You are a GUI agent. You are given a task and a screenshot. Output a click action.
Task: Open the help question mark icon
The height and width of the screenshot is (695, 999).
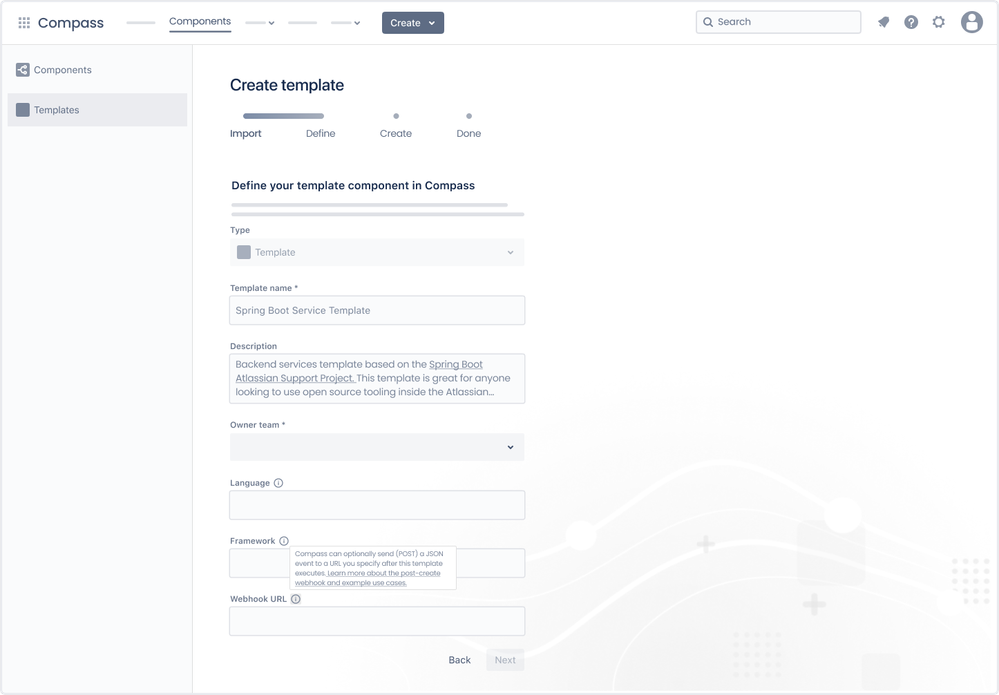[911, 22]
